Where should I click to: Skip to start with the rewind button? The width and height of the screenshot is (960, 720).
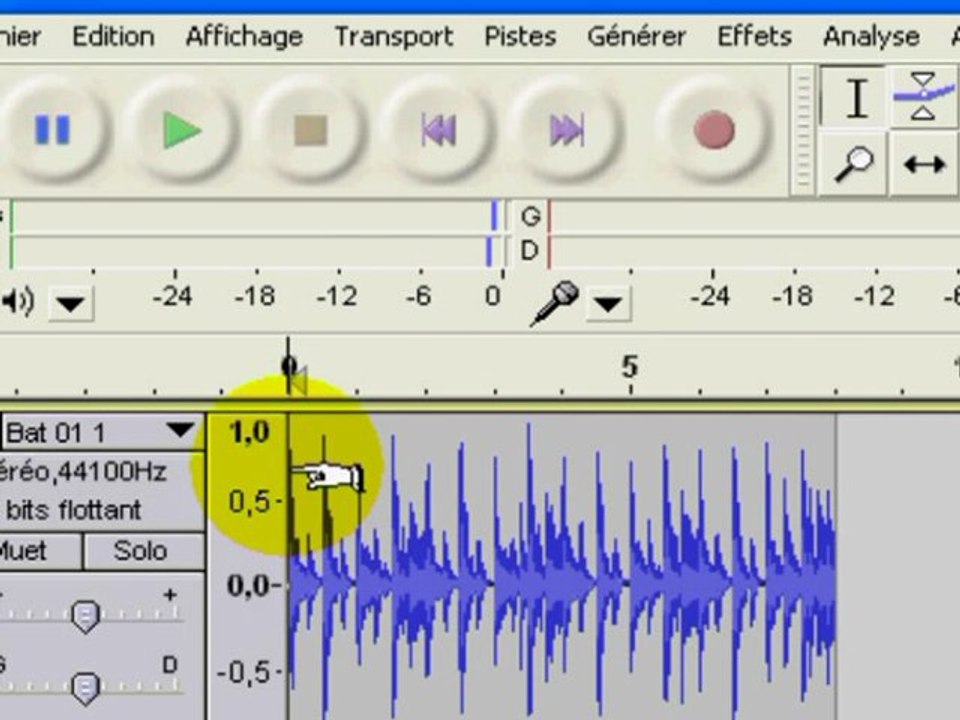[x=438, y=130]
